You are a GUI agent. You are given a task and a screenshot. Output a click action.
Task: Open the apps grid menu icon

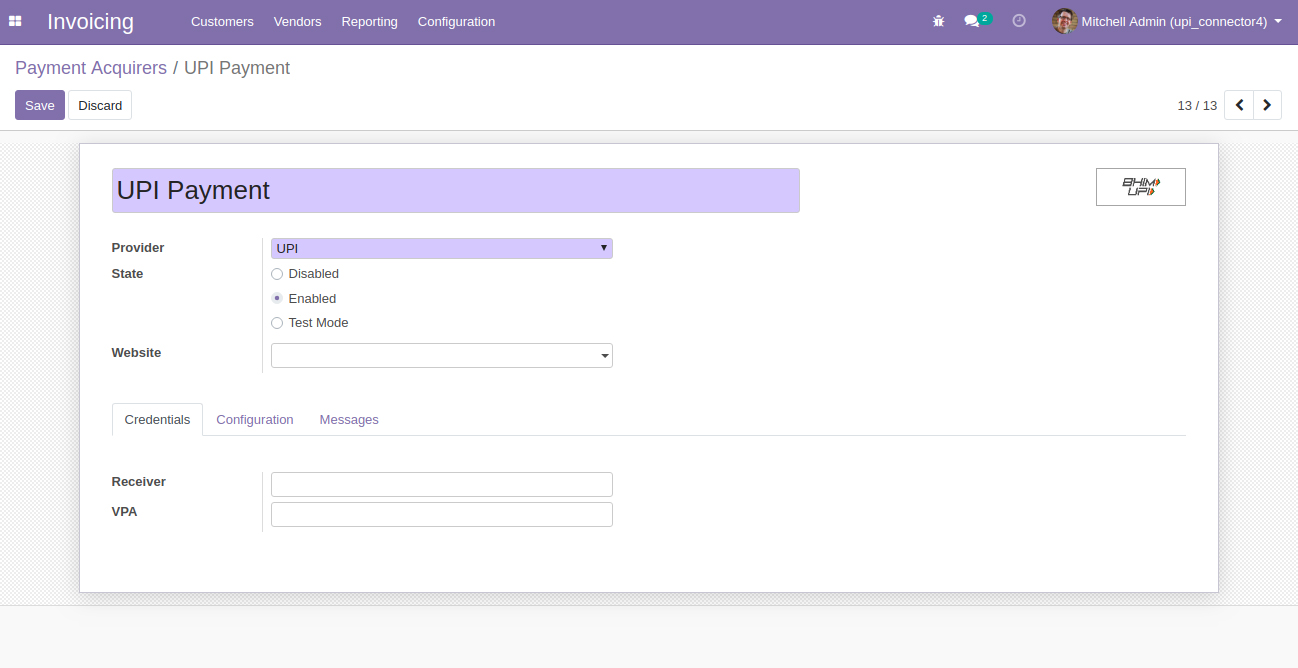[15, 21]
